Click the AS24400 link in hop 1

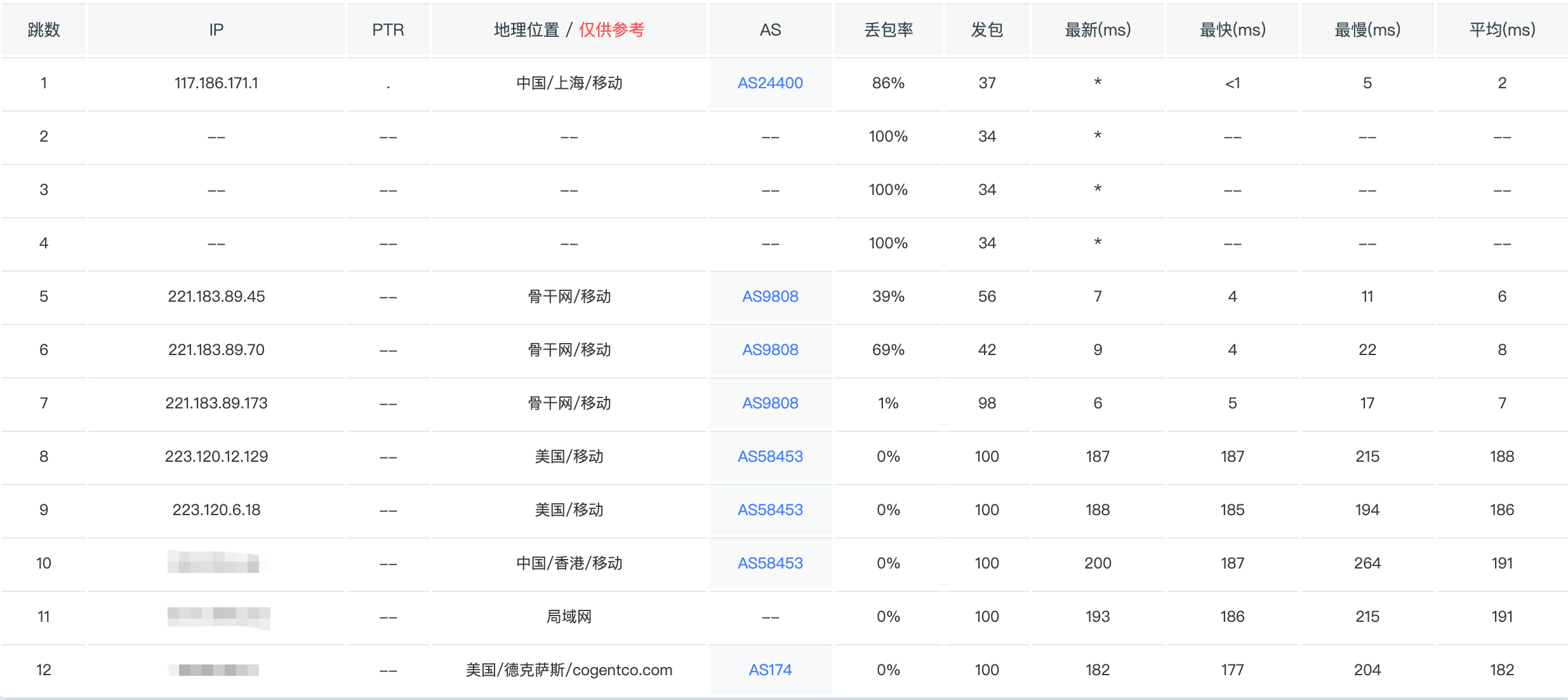(x=770, y=83)
